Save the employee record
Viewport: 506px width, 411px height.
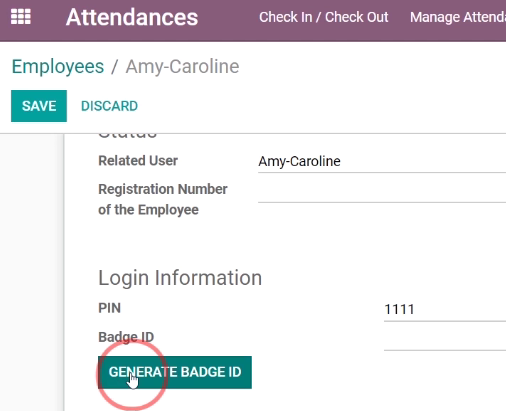pyautogui.click(x=39, y=106)
